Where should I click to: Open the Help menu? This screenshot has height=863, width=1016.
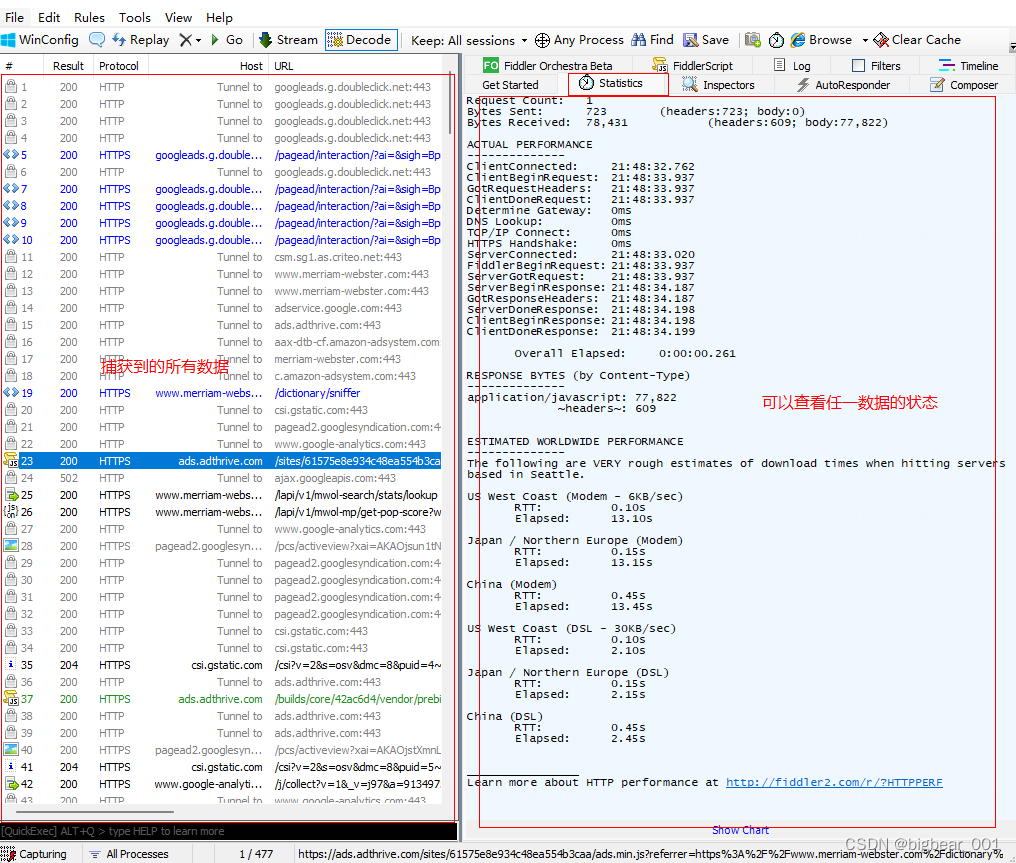[219, 17]
